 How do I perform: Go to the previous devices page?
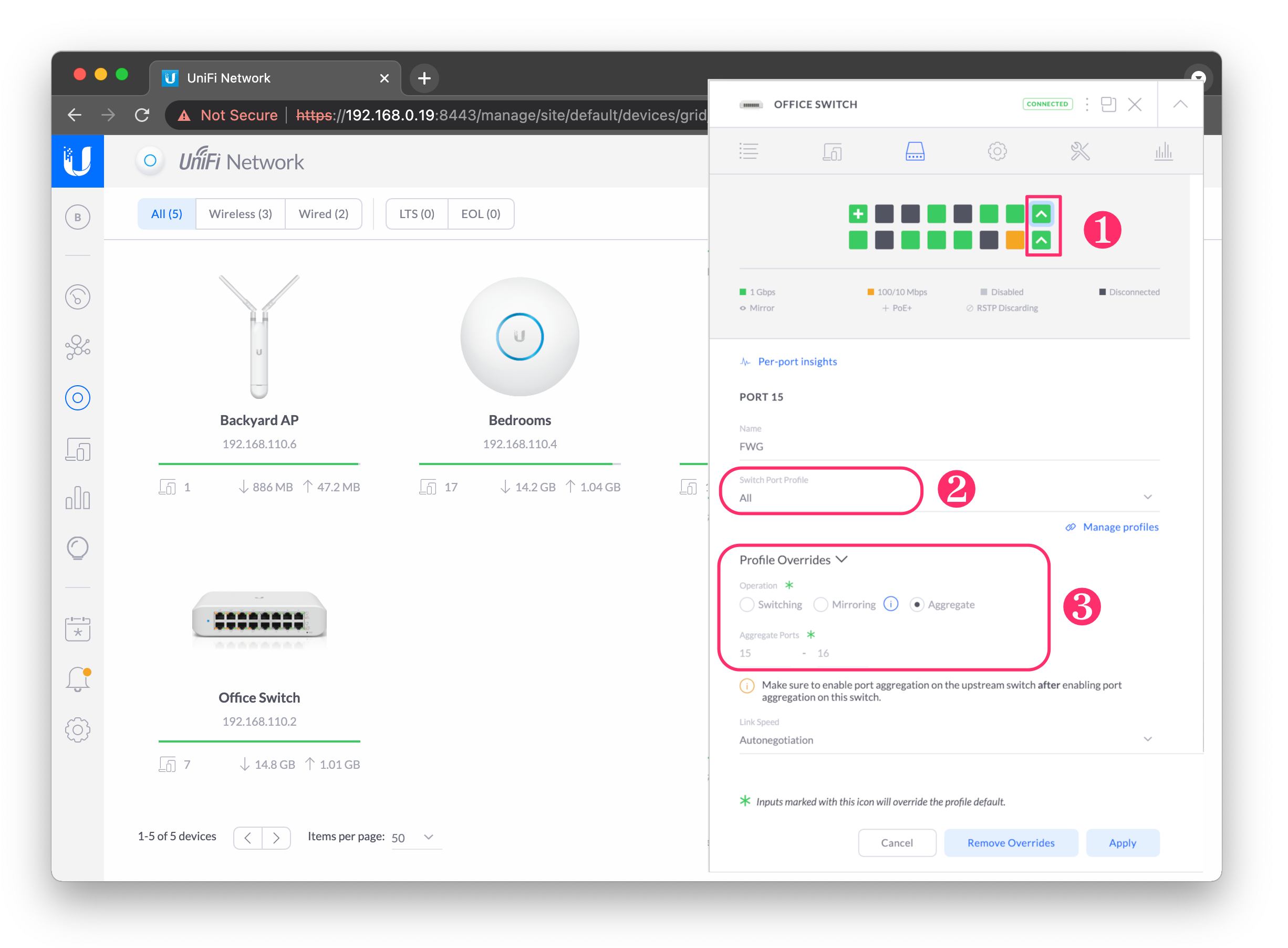(248, 837)
